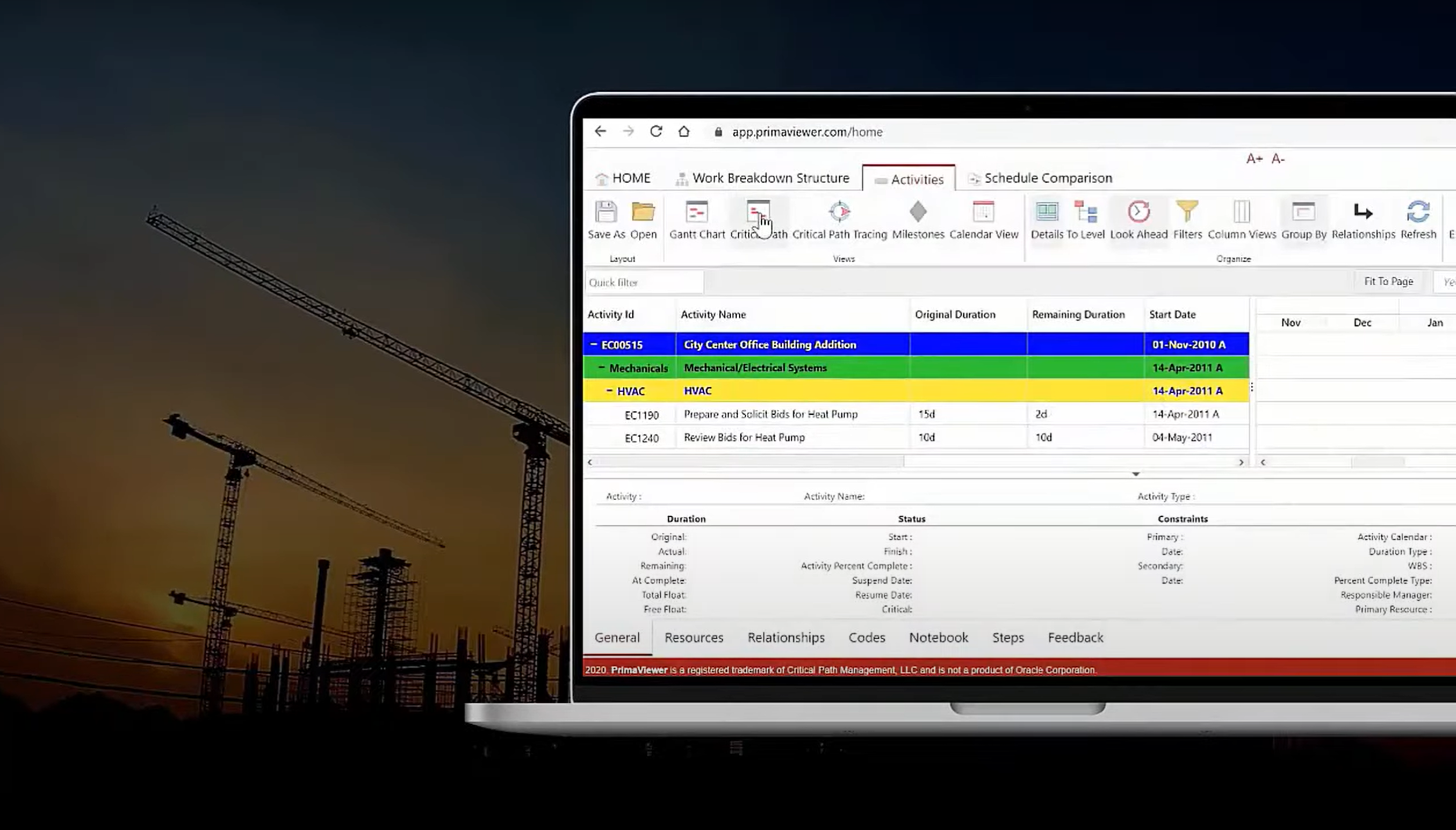This screenshot has height=830, width=1456.
Task: Collapse the EC00515 project row
Action: coord(594,344)
